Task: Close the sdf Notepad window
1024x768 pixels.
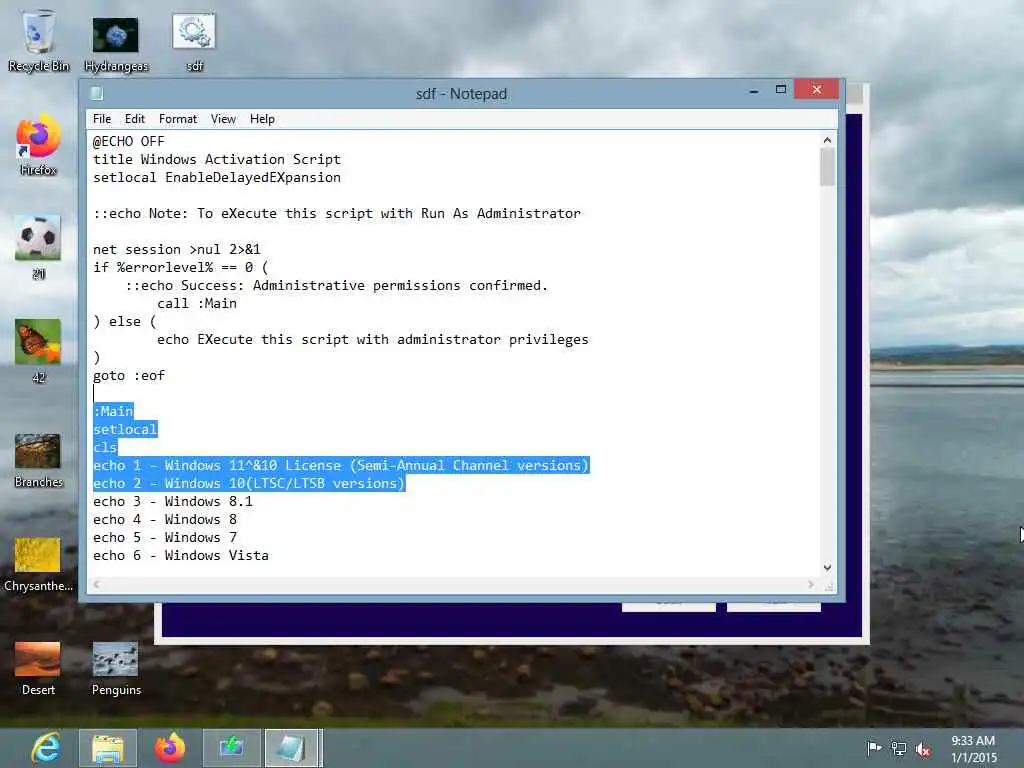Action: pyautogui.click(x=816, y=89)
